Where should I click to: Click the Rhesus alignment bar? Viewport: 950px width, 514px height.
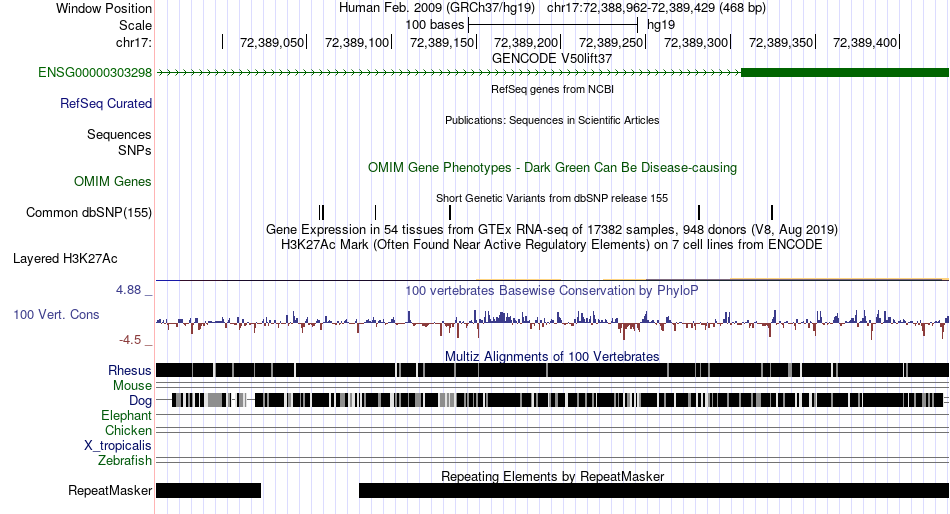click(552, 370)
